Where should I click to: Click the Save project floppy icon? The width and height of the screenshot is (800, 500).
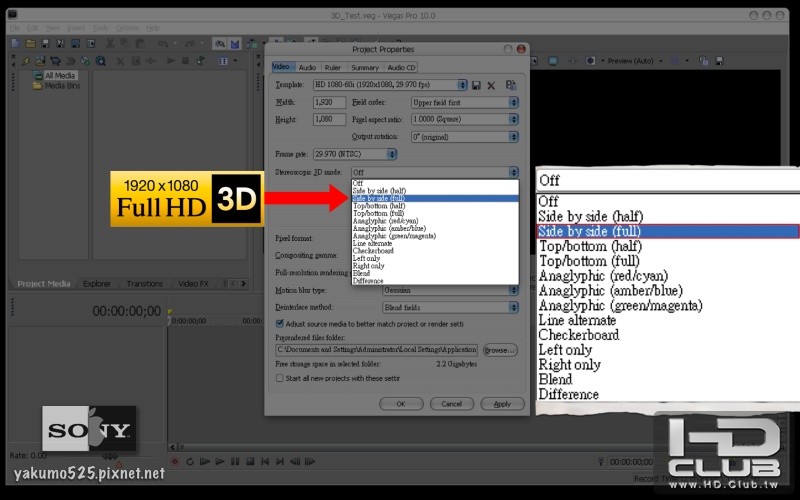45,44
